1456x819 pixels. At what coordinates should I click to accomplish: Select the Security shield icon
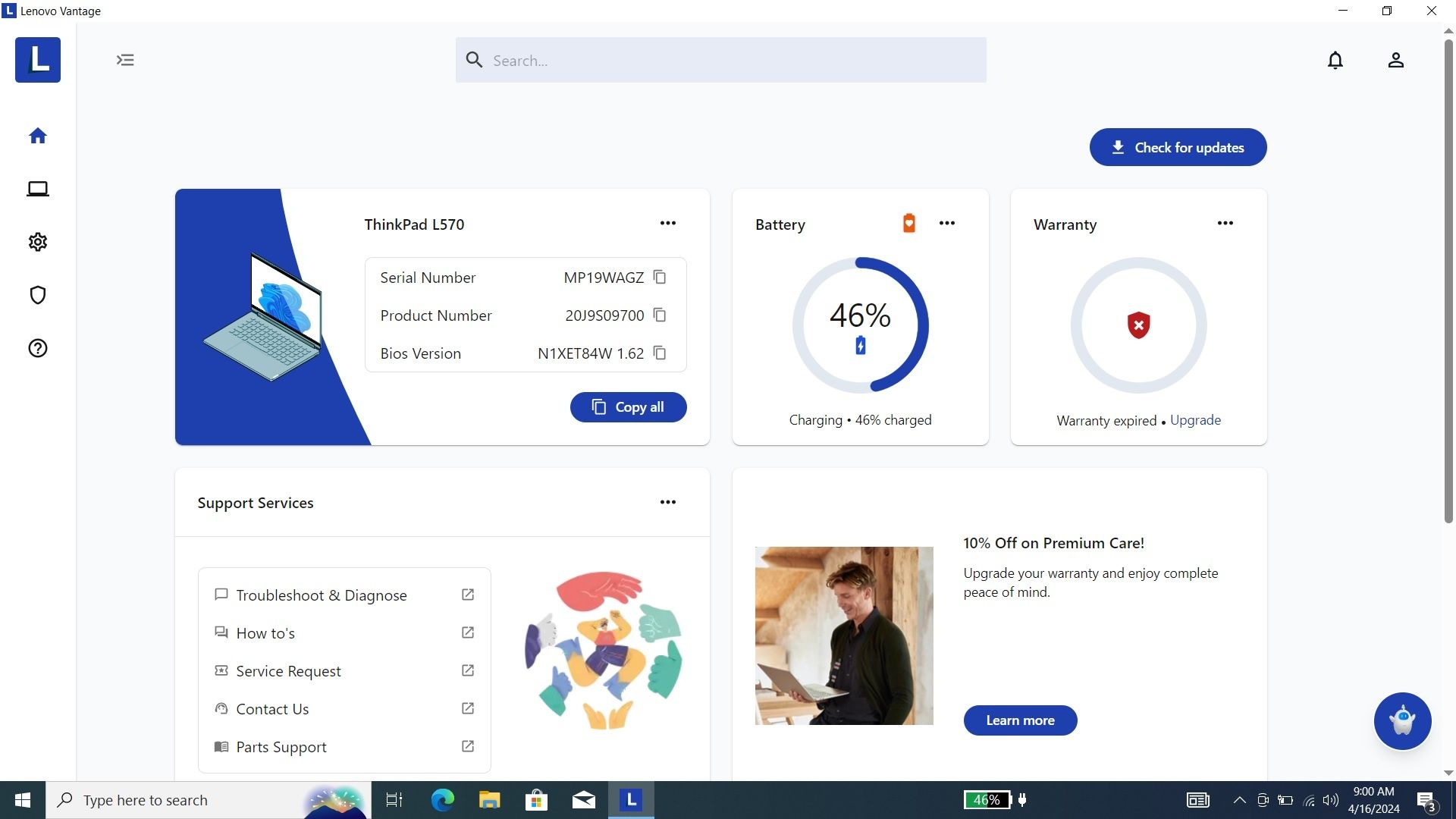tap(37, 295)
